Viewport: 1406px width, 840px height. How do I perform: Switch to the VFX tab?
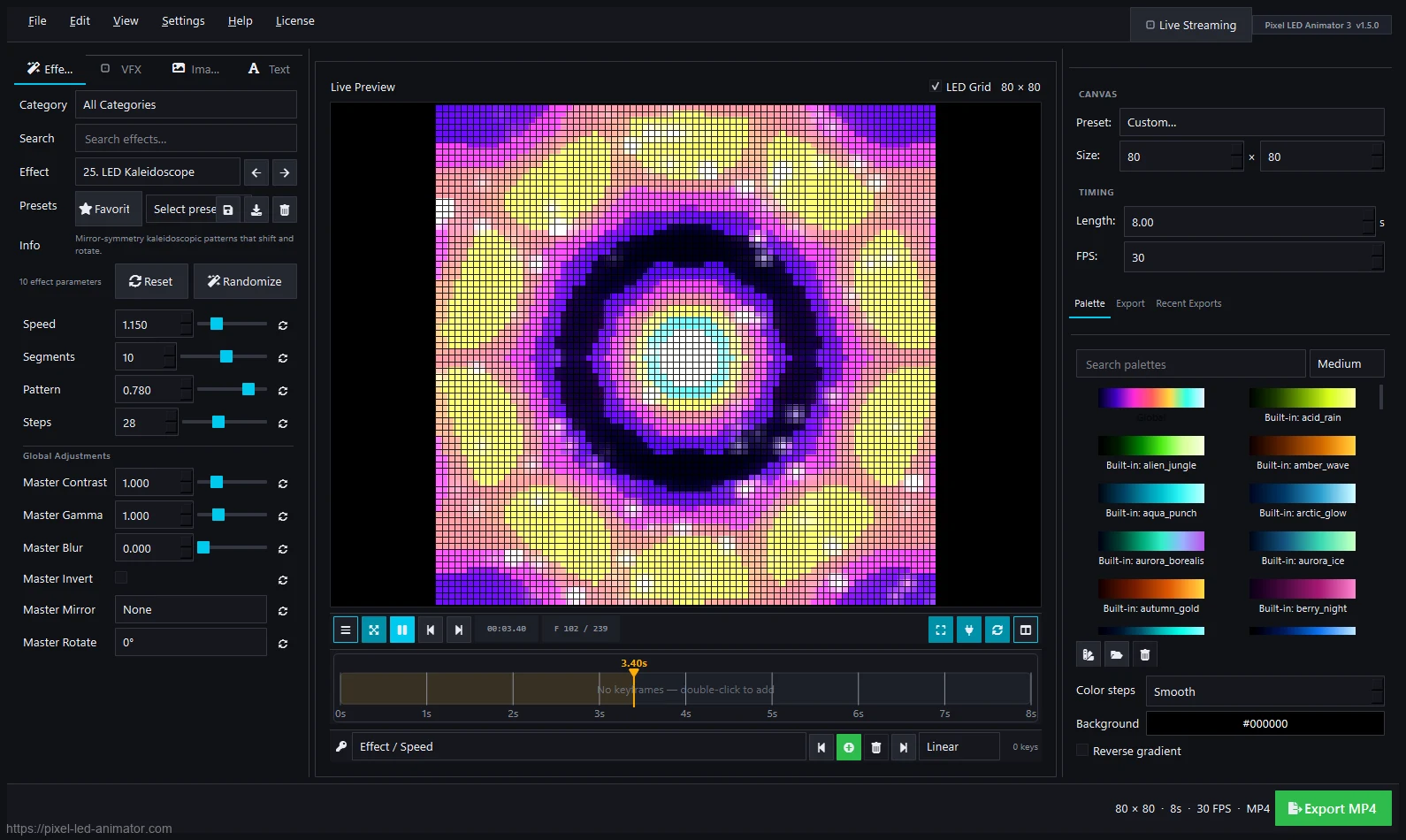(121, 69)
